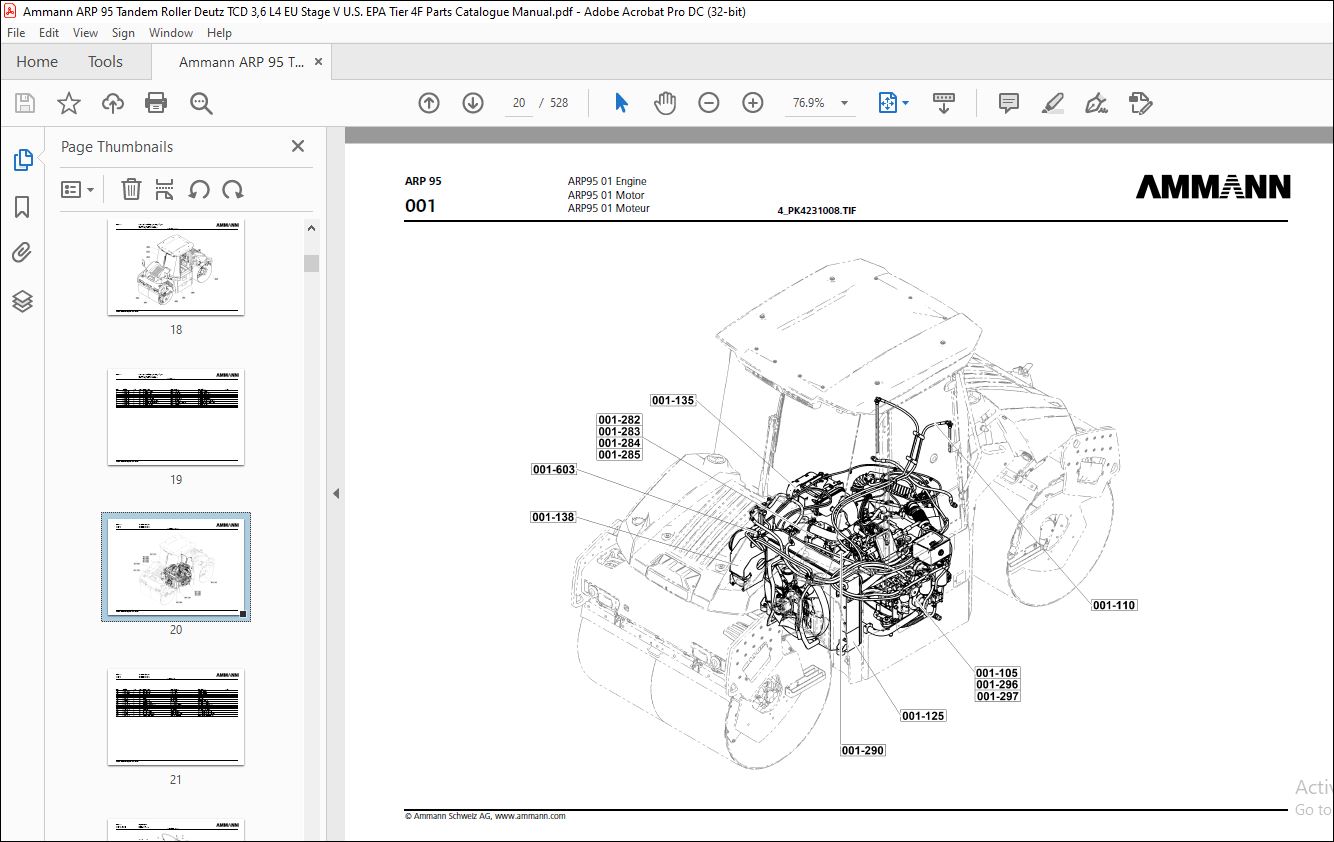Close the Ammann ARP 95 document tab
Viewport: 1334px width, 842px height.
(x=319, y=62)
